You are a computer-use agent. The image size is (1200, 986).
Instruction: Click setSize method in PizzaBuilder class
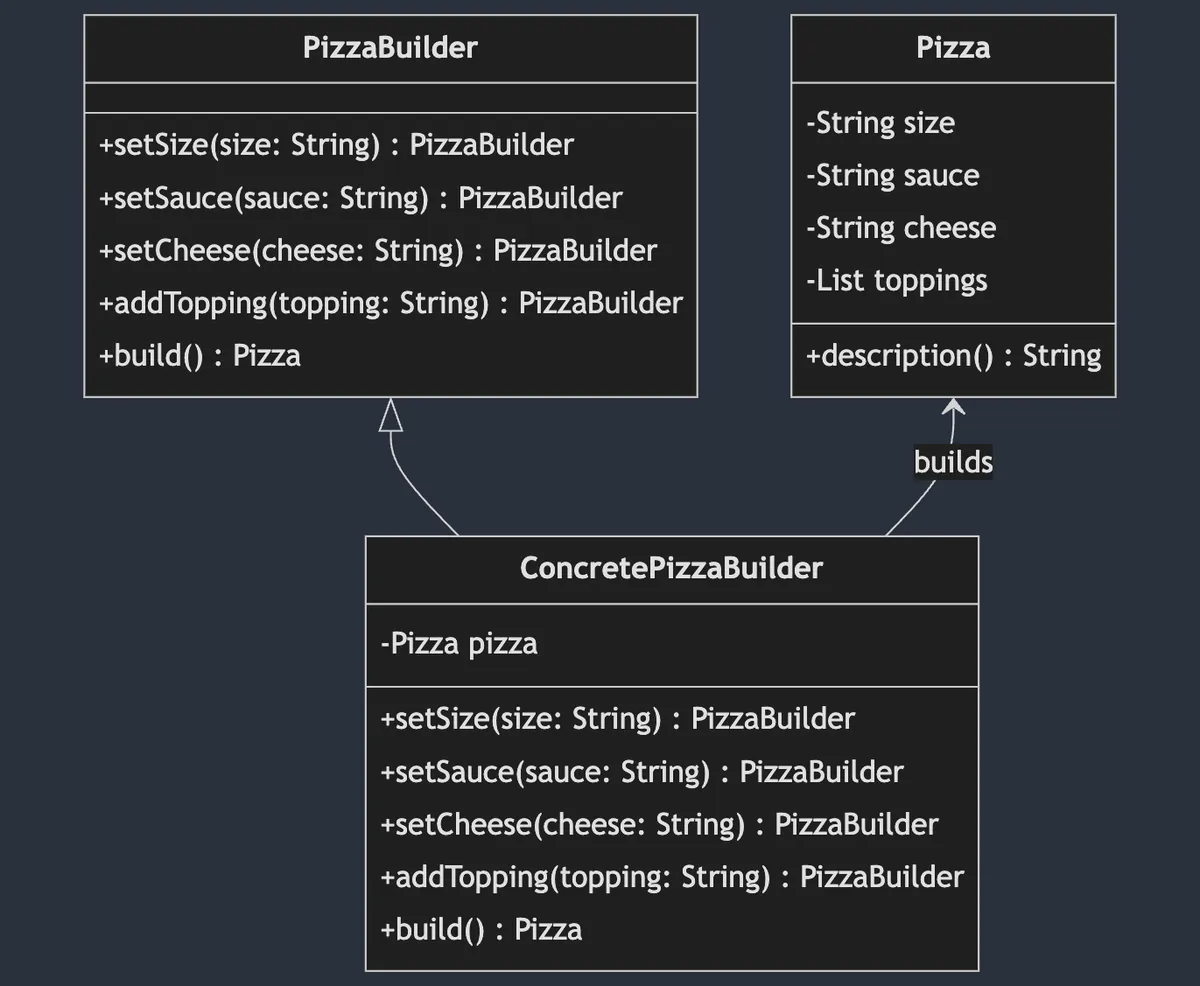336,145
